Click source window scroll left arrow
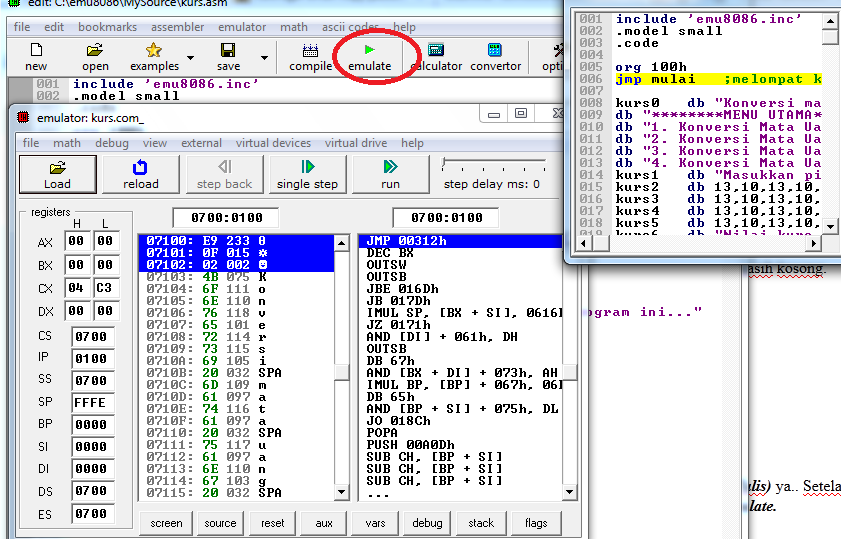This screenshot has height=539, width=841. (584, 243)
